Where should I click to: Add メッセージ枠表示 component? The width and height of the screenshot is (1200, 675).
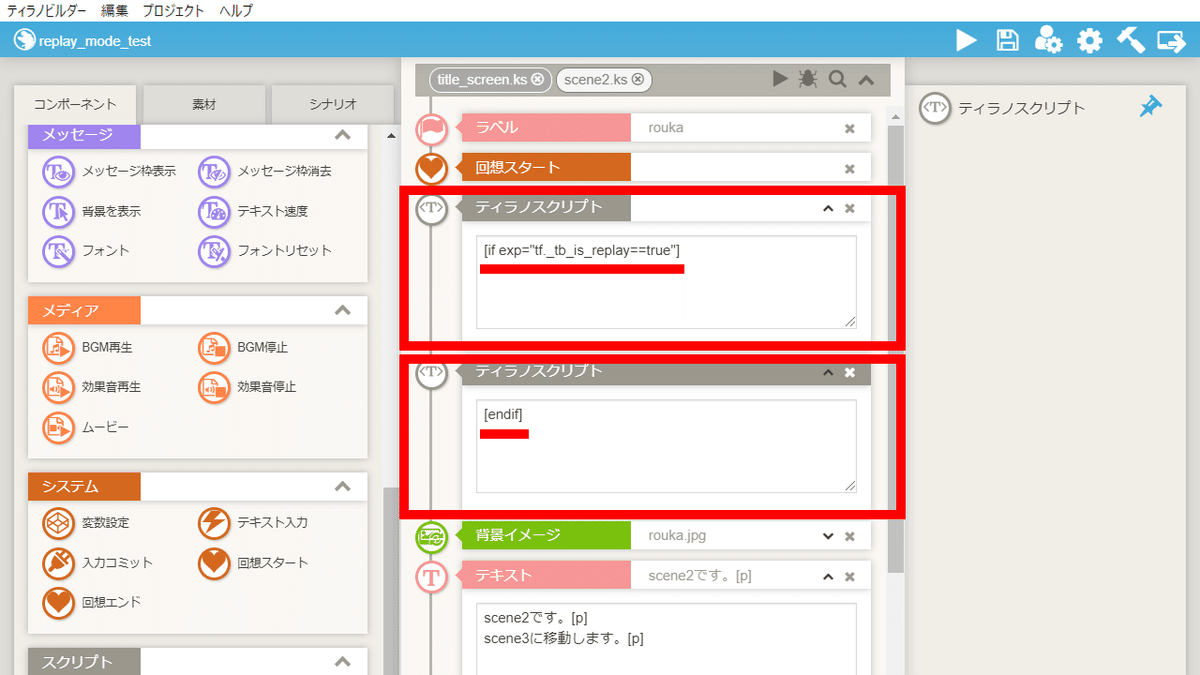coord(109,171)
